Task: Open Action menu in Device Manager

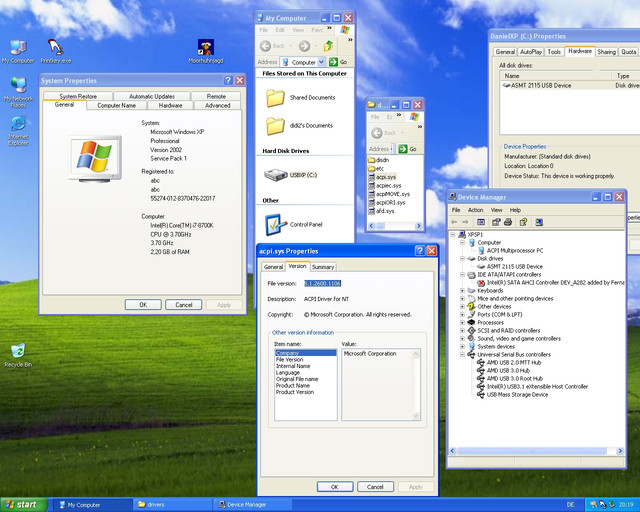Action: [x=475, y=210]
